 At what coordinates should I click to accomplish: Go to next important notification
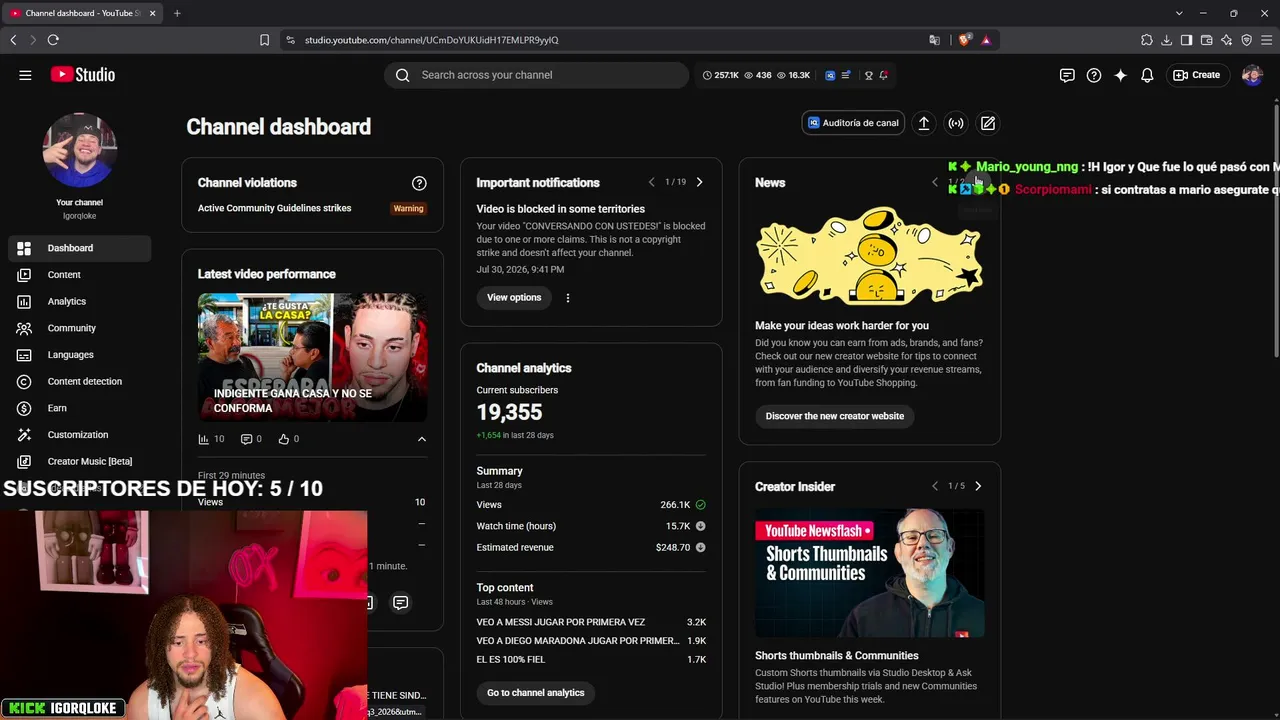[x=699, y=183]
